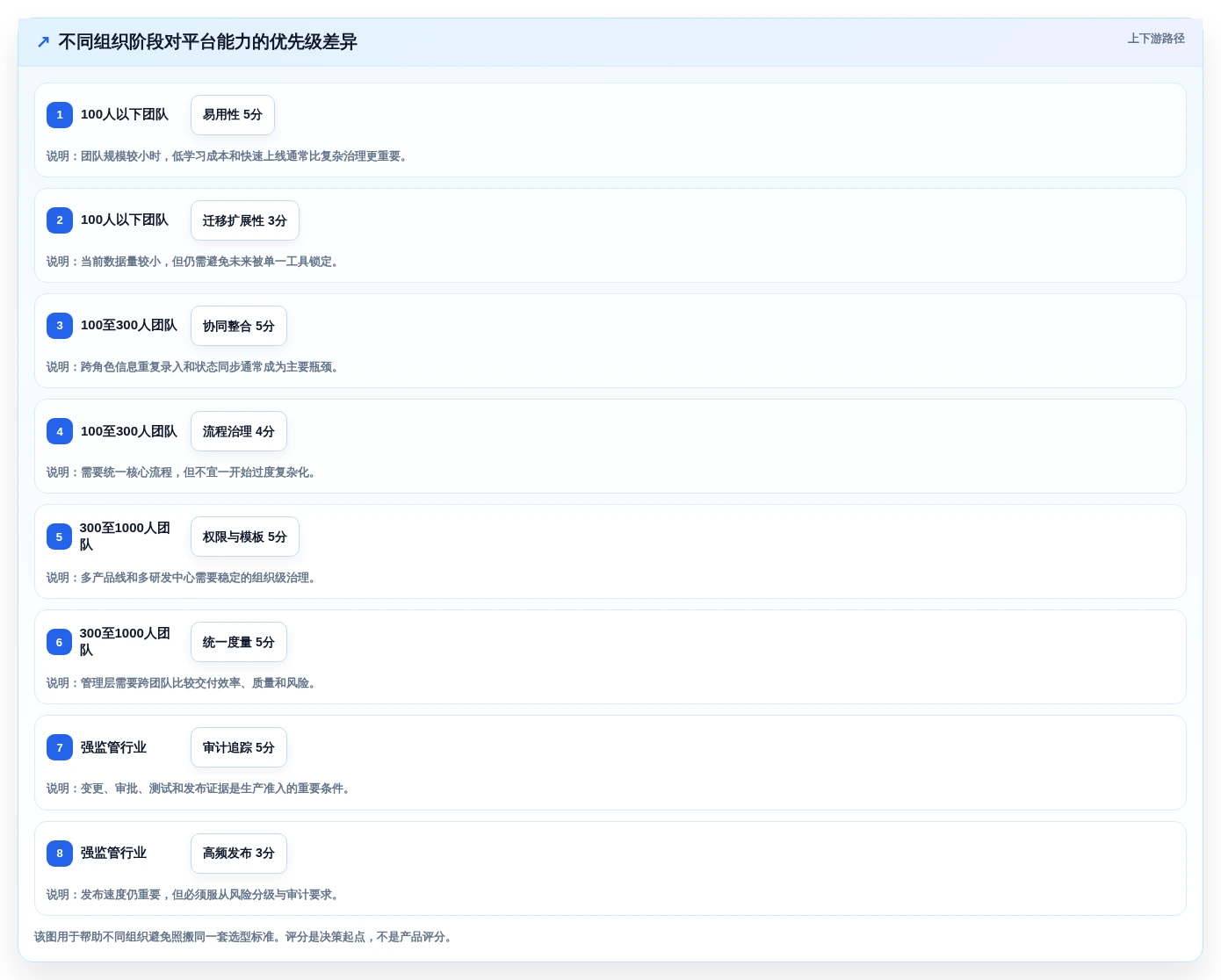Screen dimensions: 1221x980
Task: Click the 高频发布 3分 pill
Action: (x=239, y=853)
